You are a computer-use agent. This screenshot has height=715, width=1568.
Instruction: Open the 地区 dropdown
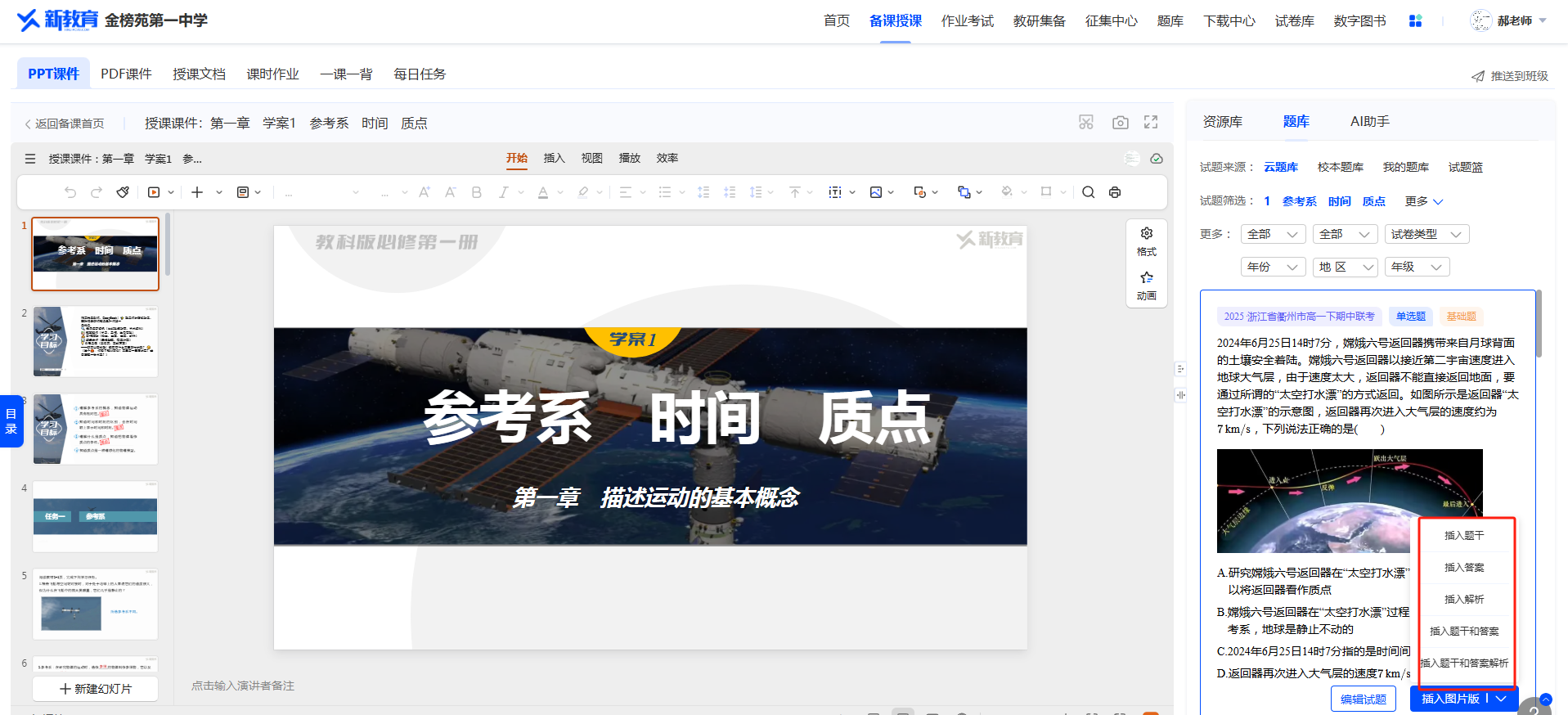click(1346, 267)
